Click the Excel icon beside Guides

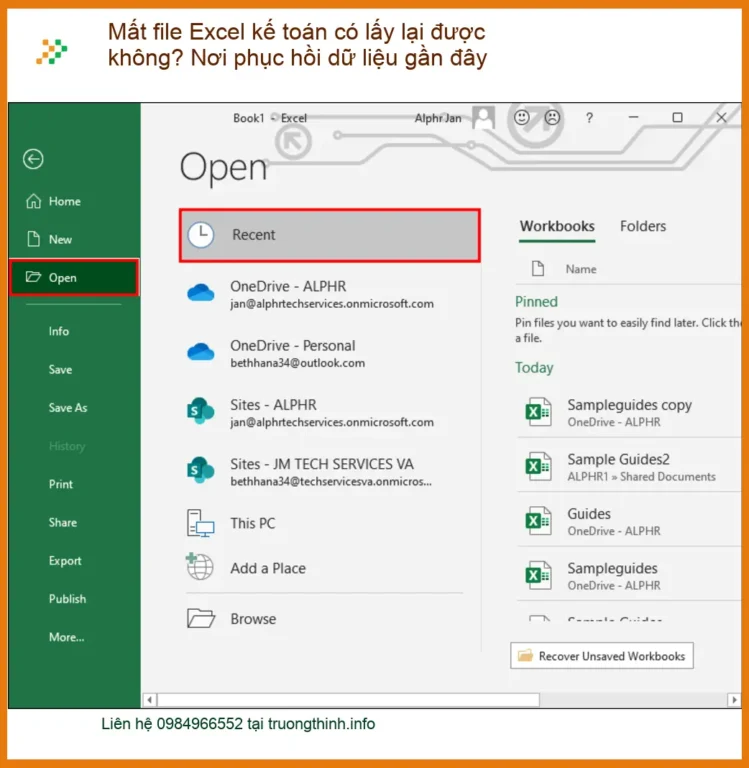click(x=538, y=521)
